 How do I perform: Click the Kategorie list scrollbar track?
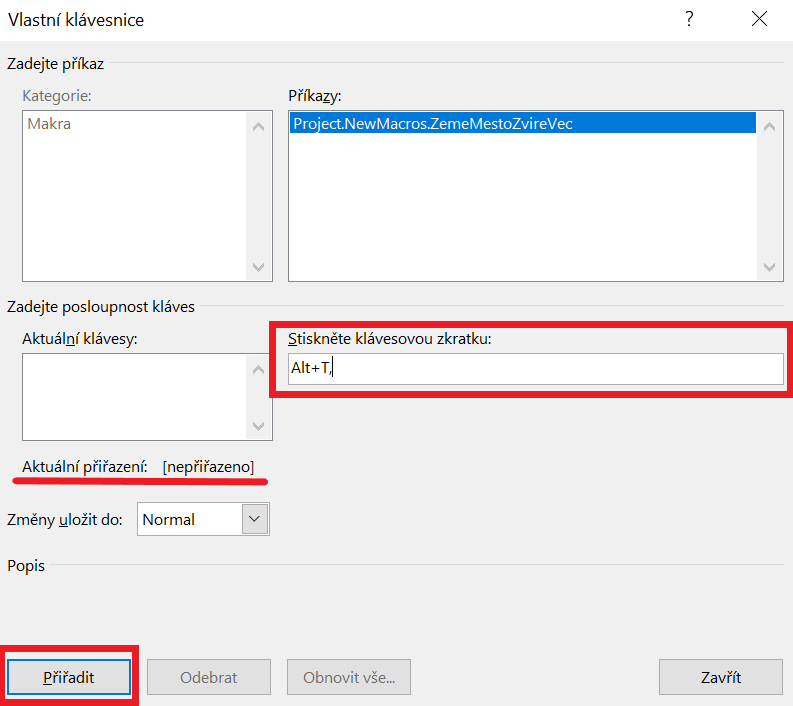click(258, 197)
